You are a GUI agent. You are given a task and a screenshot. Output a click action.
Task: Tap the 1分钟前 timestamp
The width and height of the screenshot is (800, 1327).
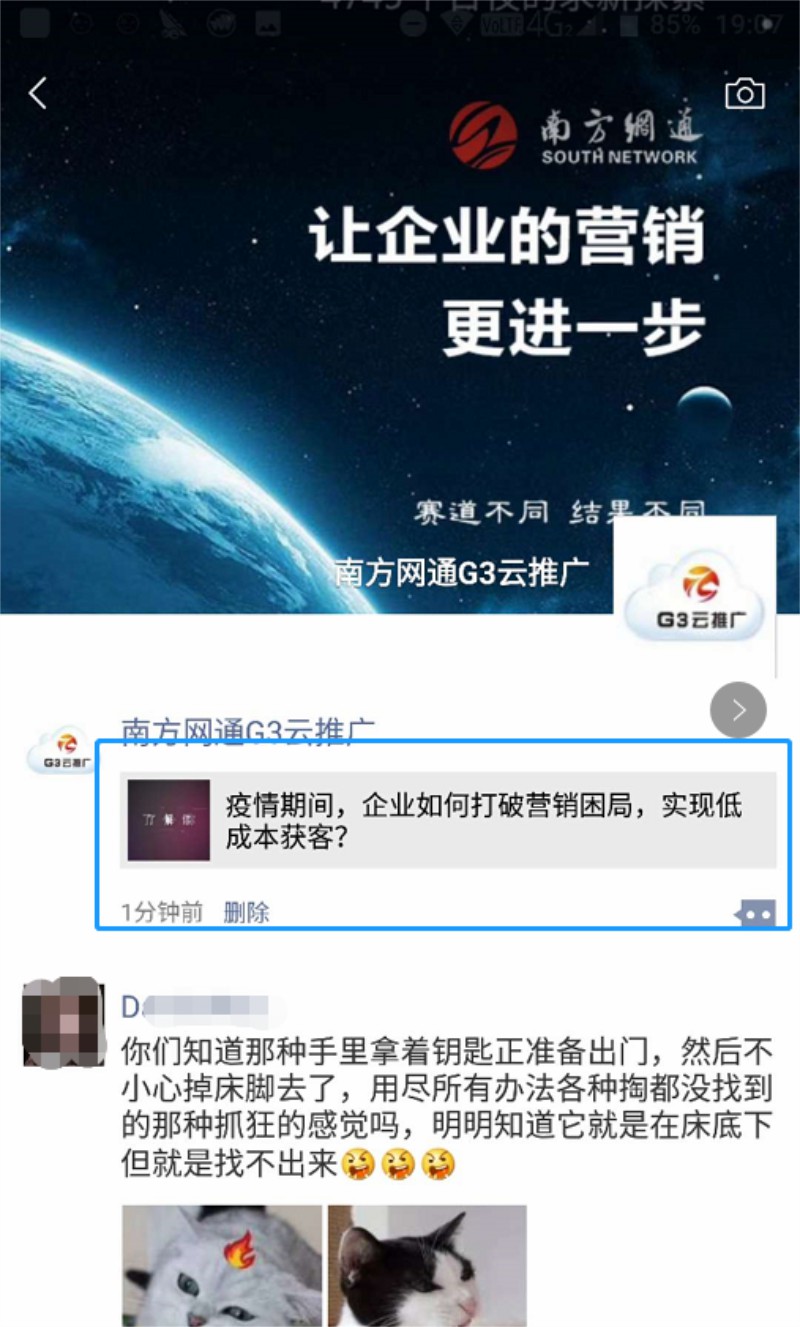tap(162, 912)
